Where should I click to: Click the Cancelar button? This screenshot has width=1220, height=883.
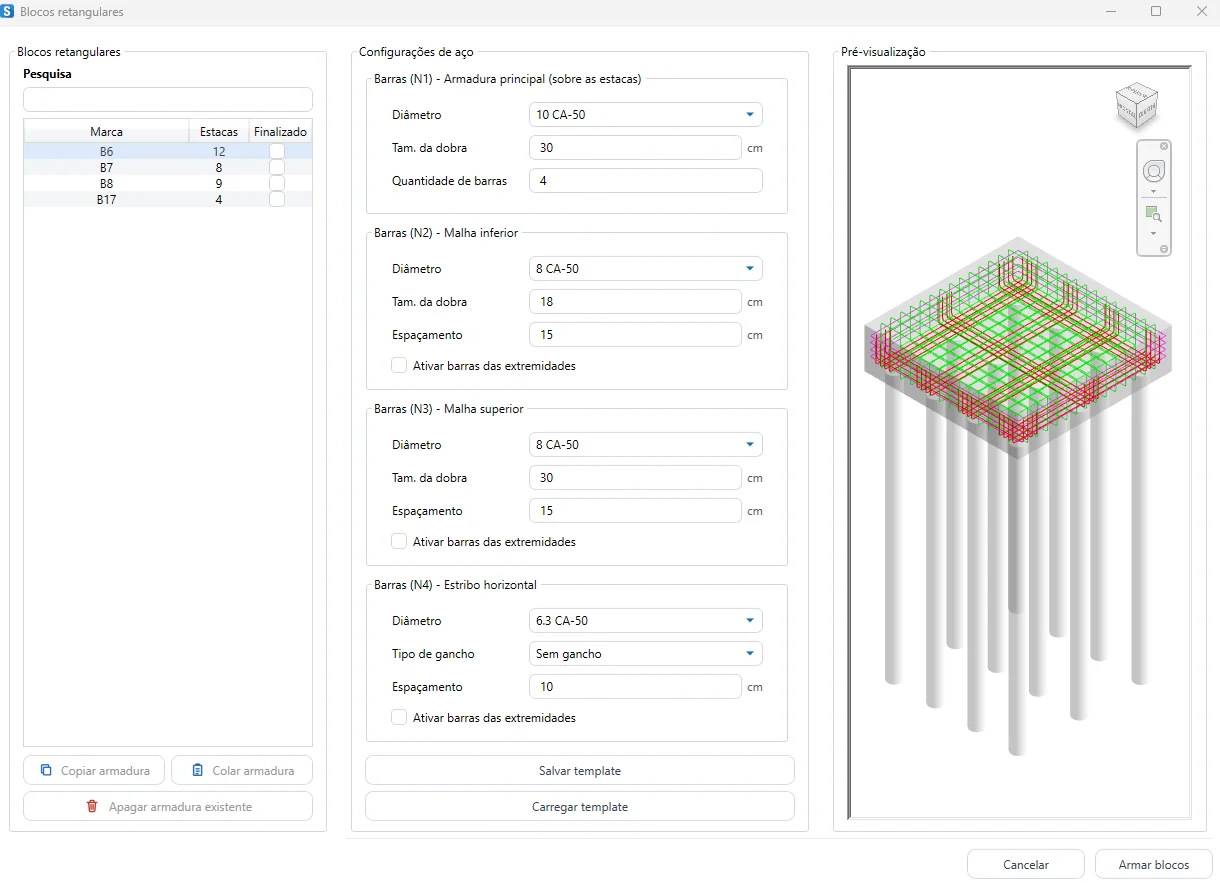point(1026,865)
